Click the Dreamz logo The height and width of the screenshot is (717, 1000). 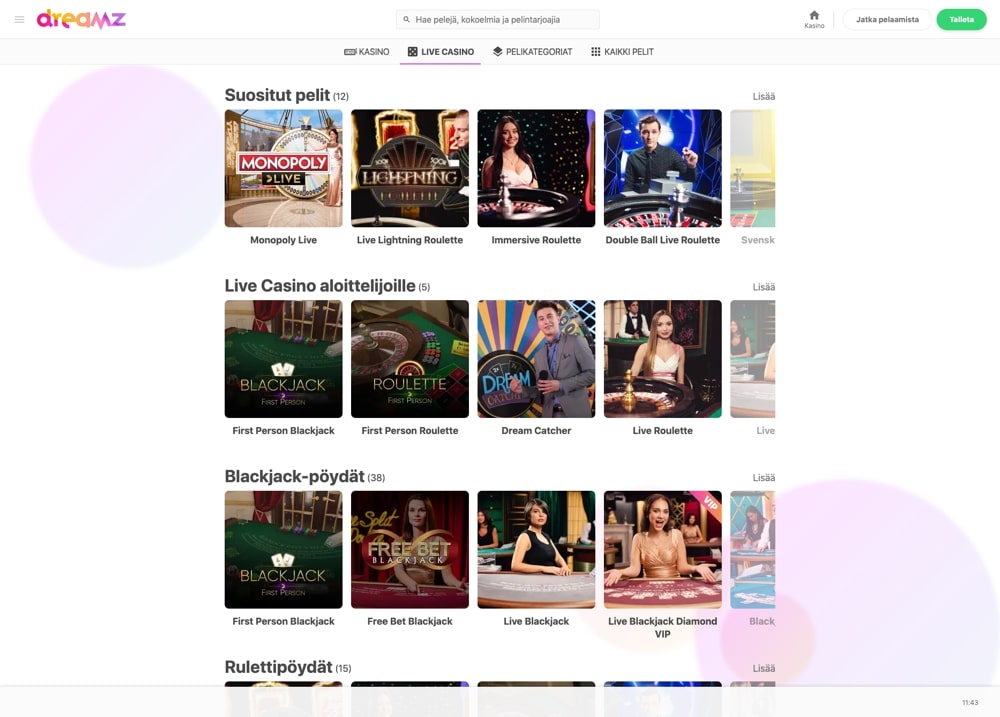point(81,19)
